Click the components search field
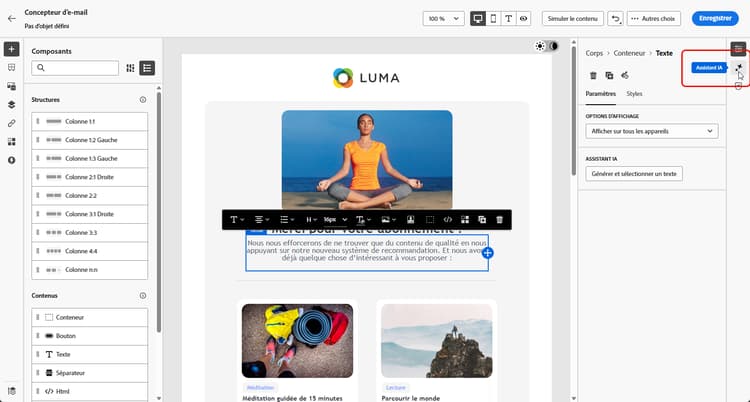Screen dimensions: 750x402 [x=75, y=68]
